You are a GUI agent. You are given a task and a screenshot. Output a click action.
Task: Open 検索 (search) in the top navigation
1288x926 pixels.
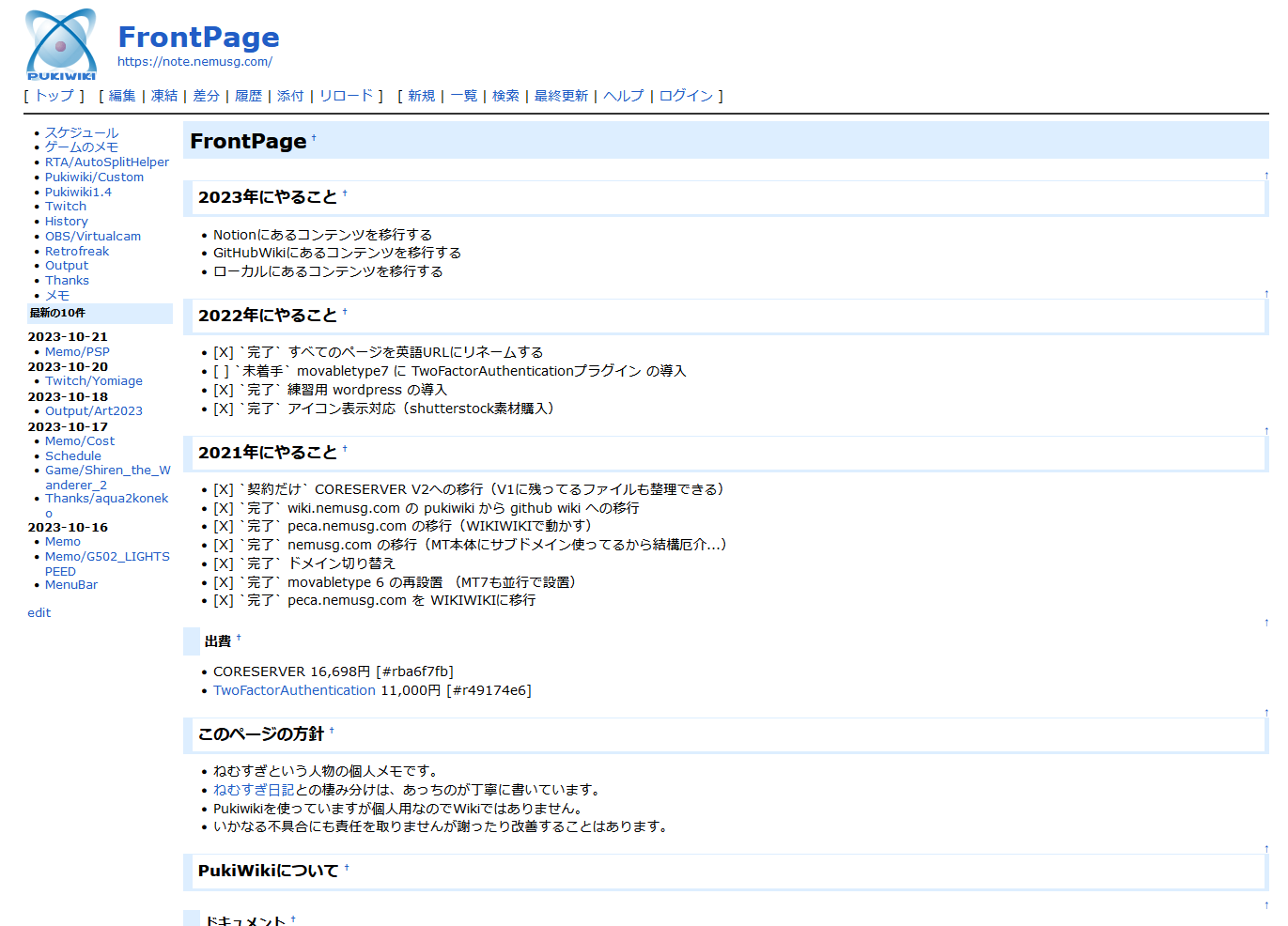pos(505,96)
